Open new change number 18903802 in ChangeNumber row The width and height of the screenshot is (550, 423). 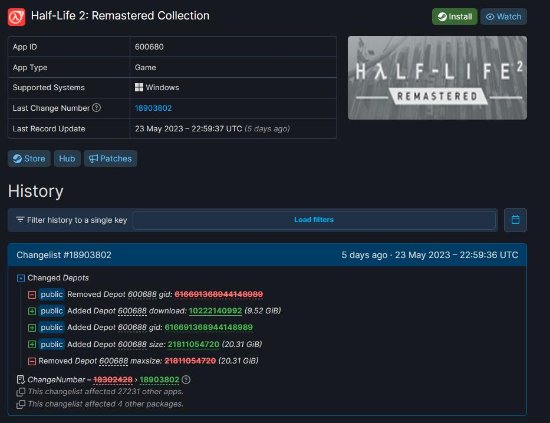159,380
